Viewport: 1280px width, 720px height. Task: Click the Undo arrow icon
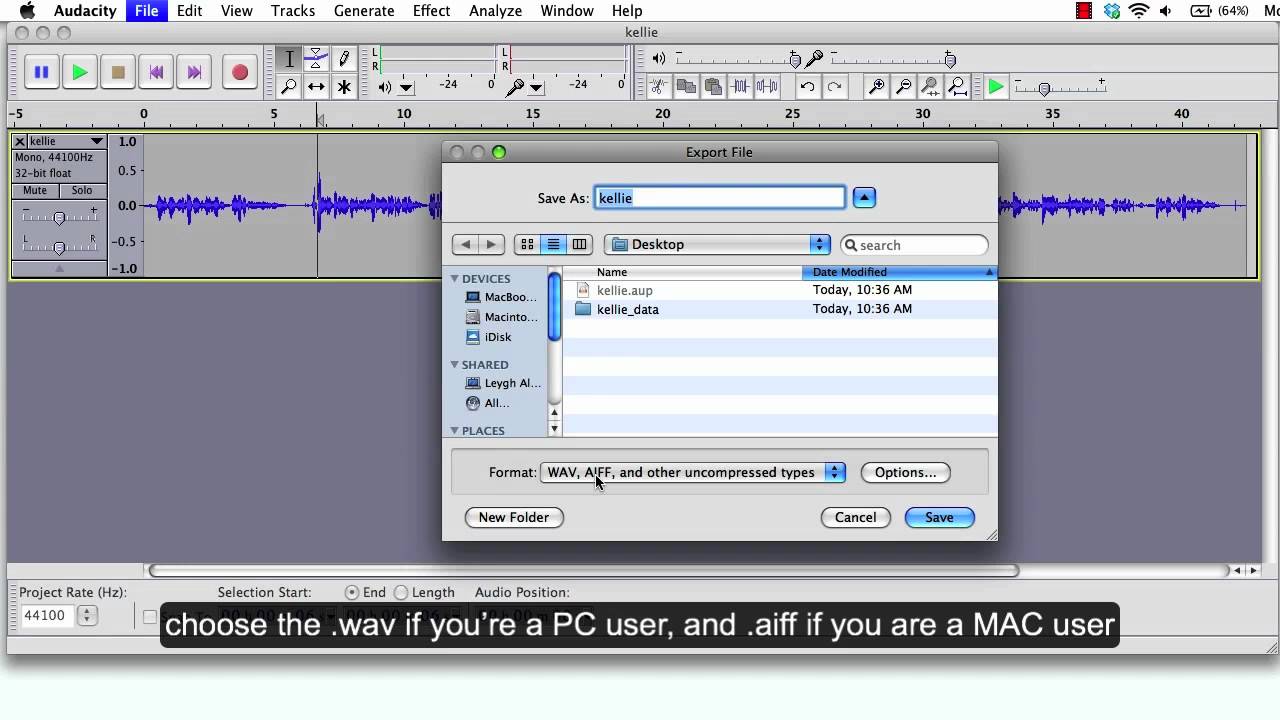(807, 87)
